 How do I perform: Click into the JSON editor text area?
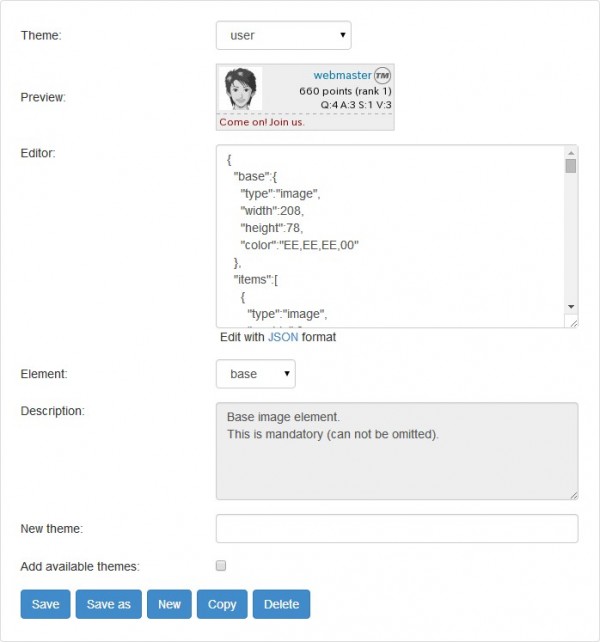[390, 235]
